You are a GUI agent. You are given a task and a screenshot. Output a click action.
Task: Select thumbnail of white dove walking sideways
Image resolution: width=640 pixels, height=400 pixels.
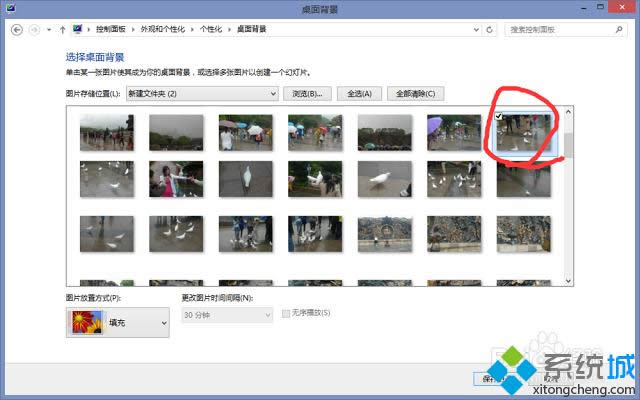384,179
